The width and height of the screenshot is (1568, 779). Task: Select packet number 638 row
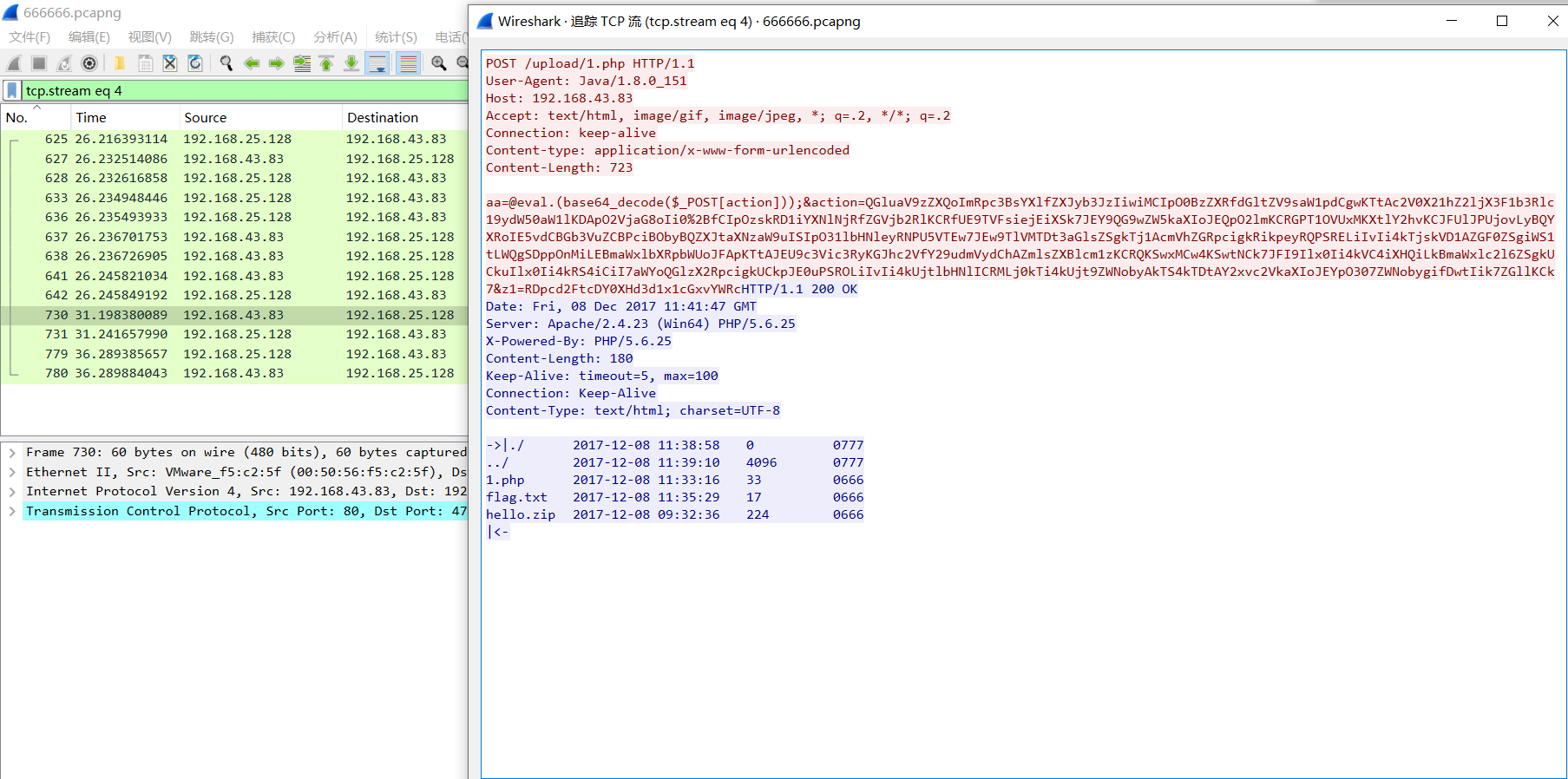[234, 256]
